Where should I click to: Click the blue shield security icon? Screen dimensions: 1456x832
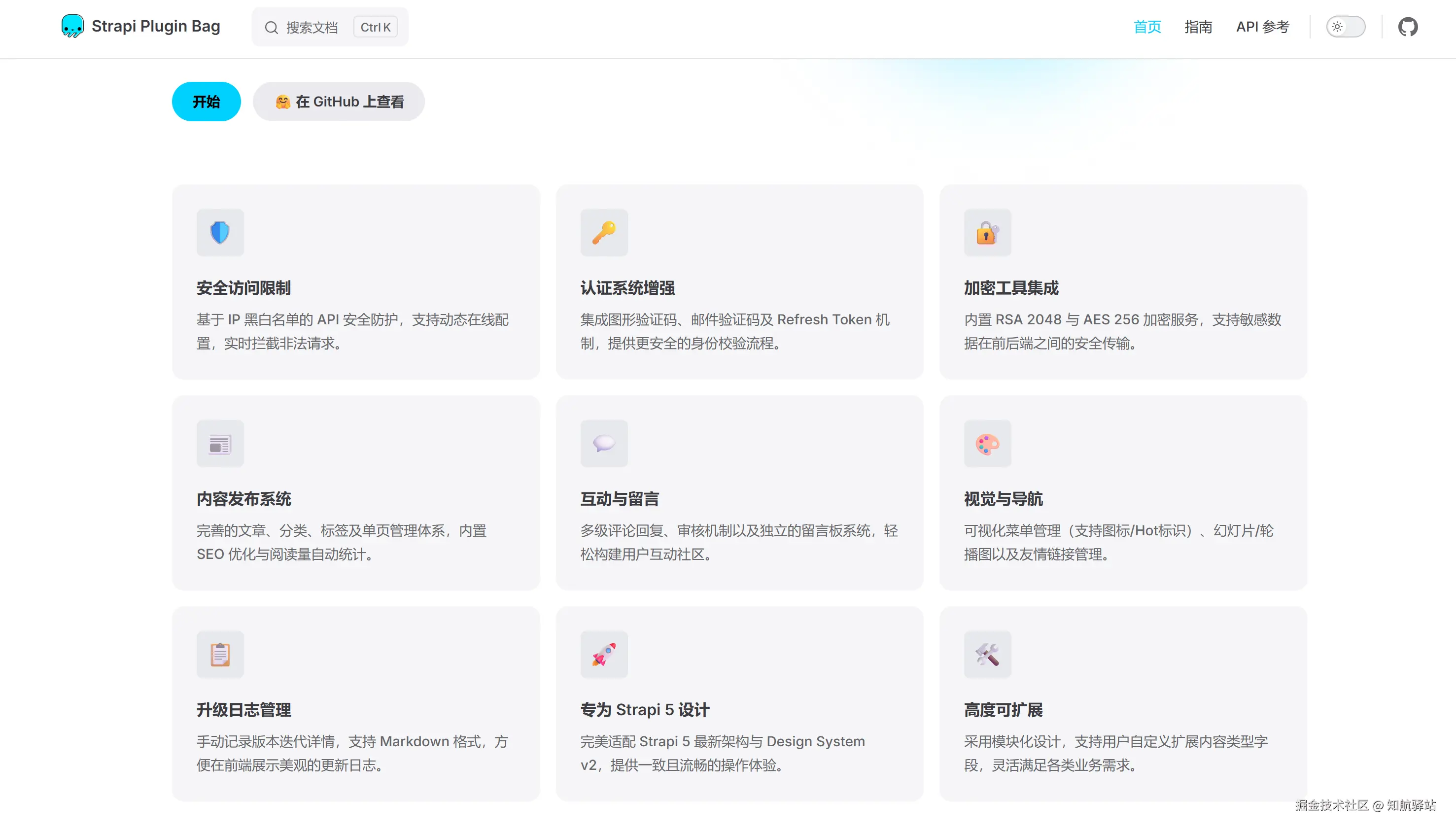tap(220, 233)
